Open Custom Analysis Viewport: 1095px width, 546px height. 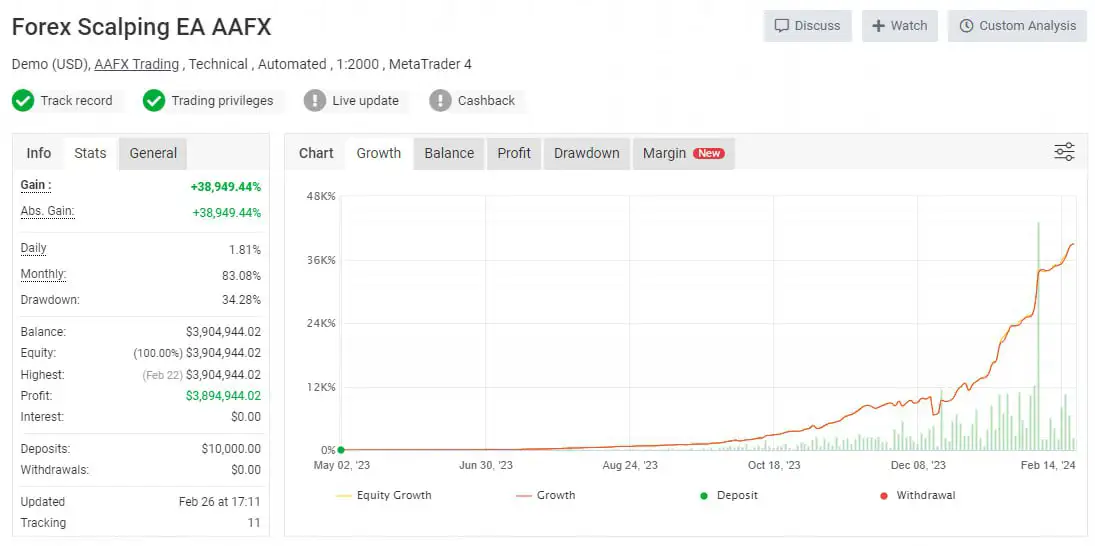point(1017,26)
